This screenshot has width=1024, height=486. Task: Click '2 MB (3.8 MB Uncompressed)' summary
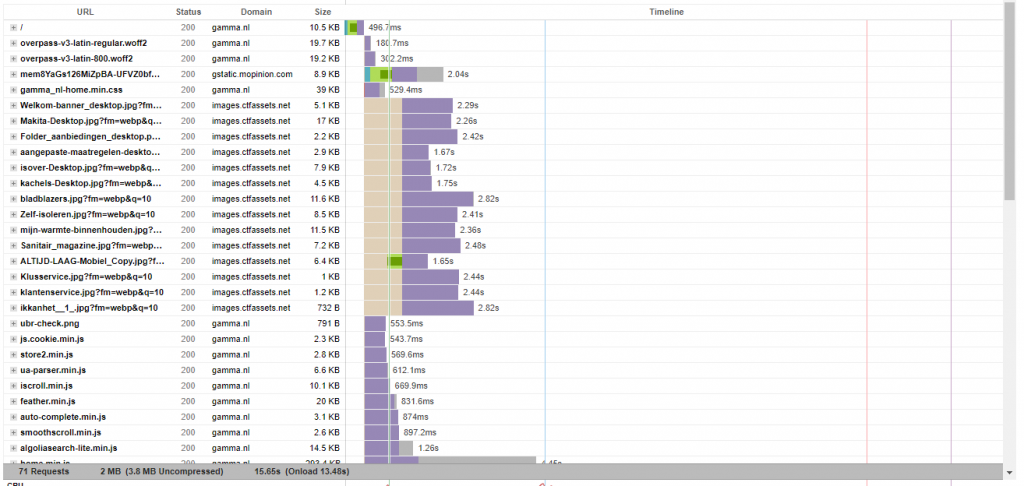(x=161, y=471)
